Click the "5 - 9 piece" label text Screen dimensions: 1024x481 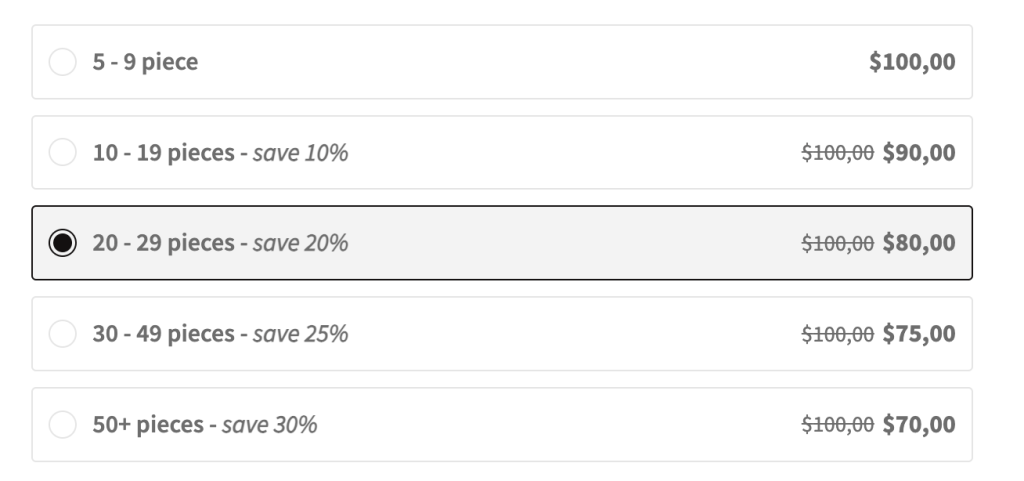point(145,62)
